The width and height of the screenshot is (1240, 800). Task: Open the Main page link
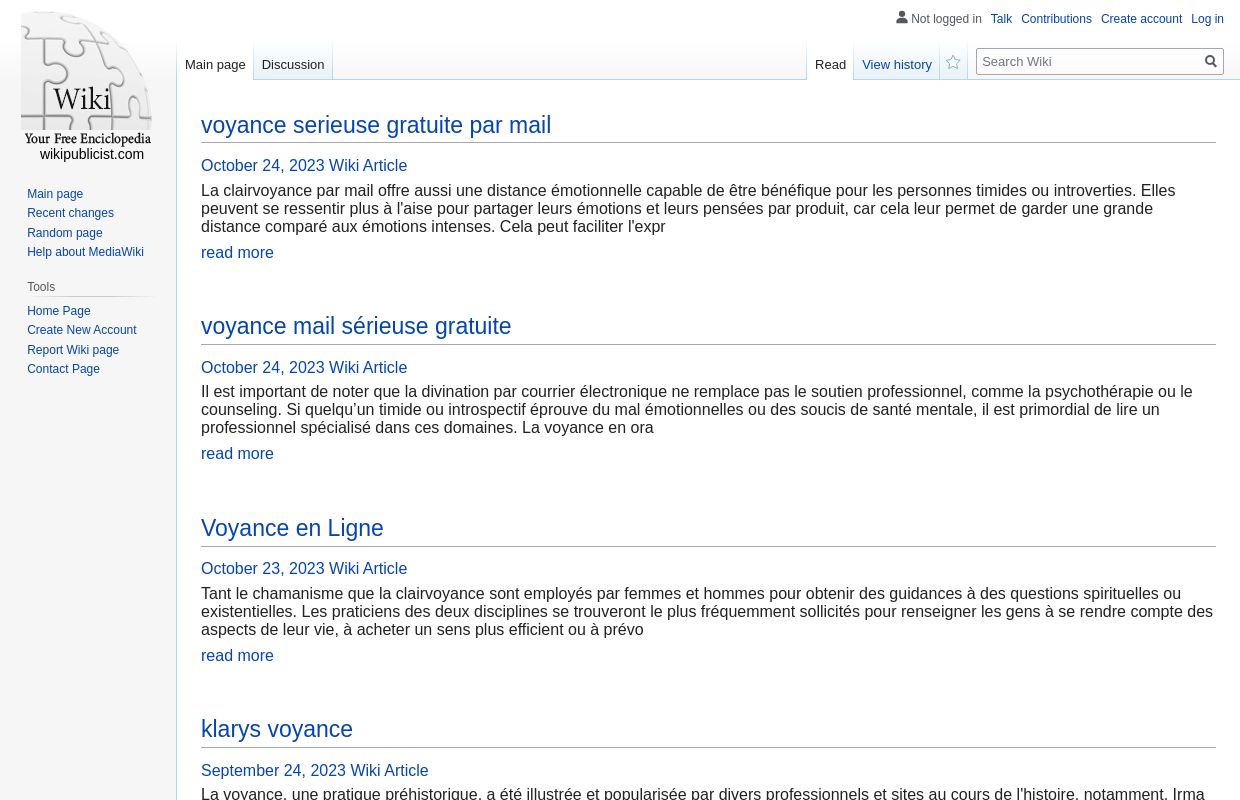coord(55,193)
